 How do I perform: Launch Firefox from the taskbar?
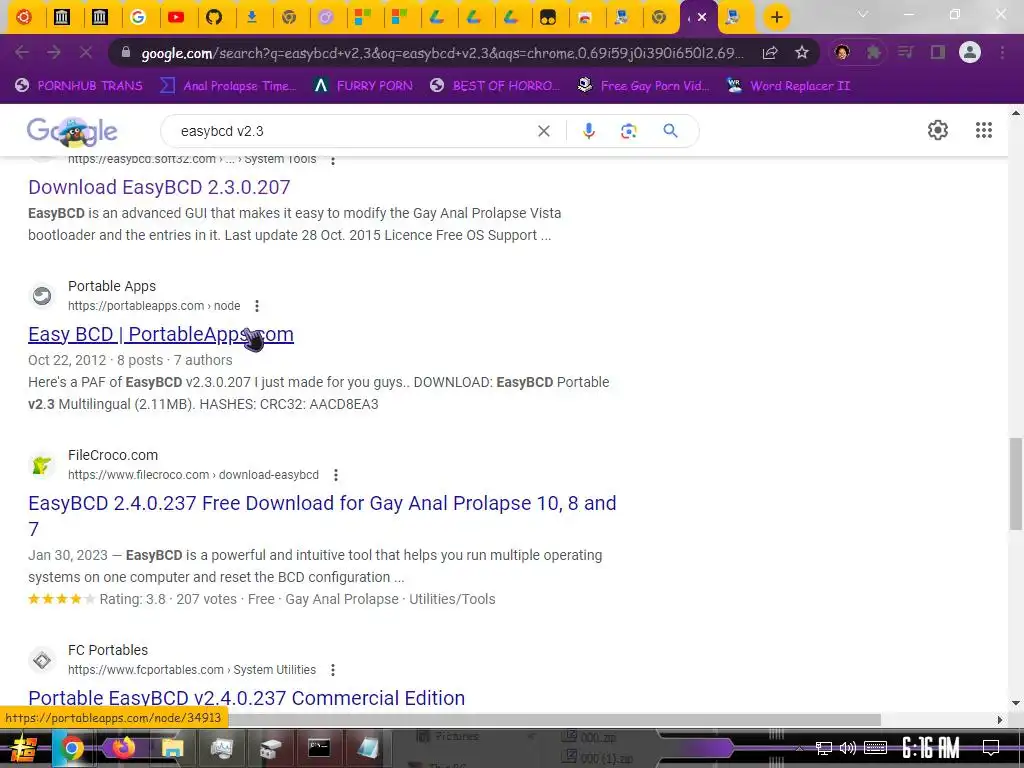[x=123, y=748]
